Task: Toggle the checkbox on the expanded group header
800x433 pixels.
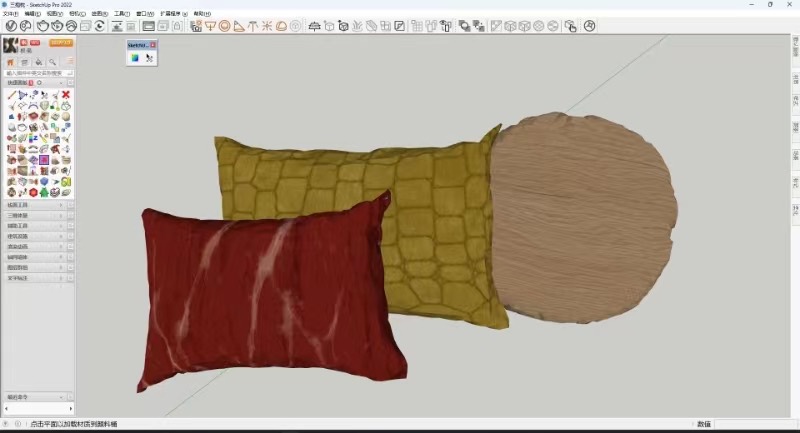Action: (x=70, y=82)
